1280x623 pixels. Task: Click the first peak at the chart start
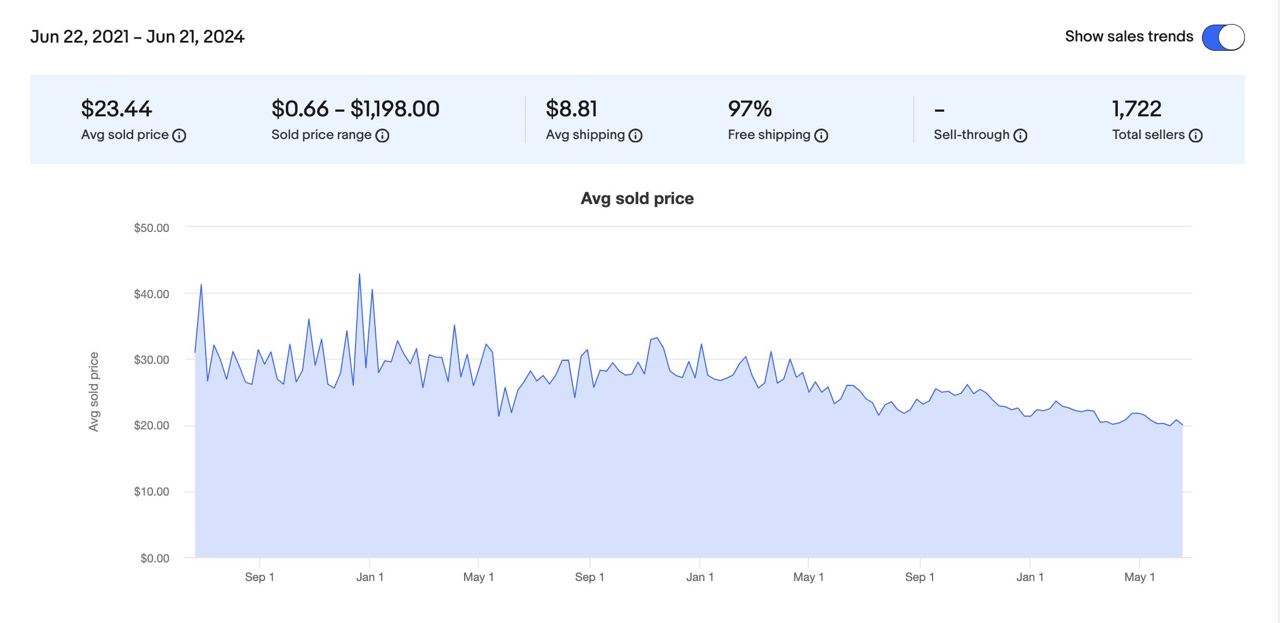[201, 285]
